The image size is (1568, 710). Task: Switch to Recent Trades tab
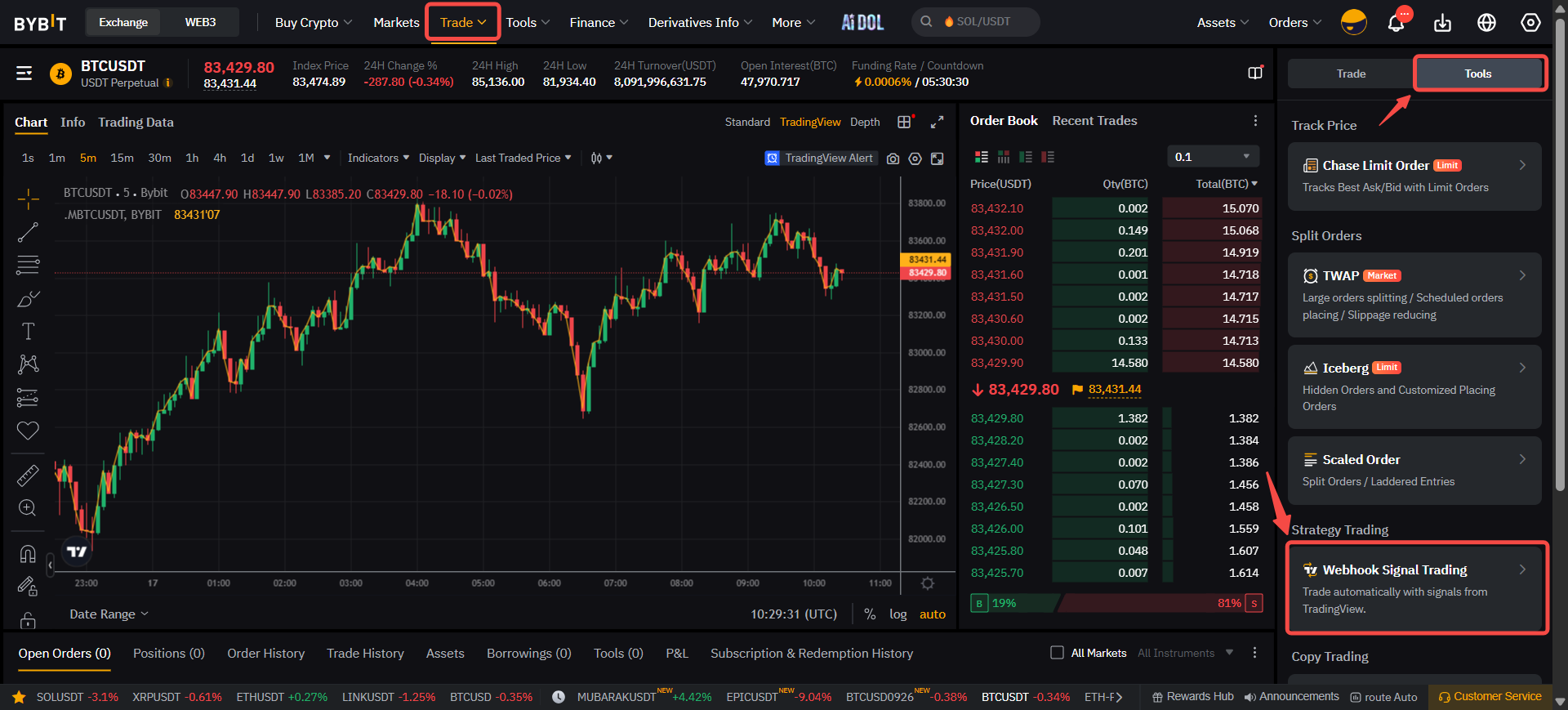coord(1094,121)
